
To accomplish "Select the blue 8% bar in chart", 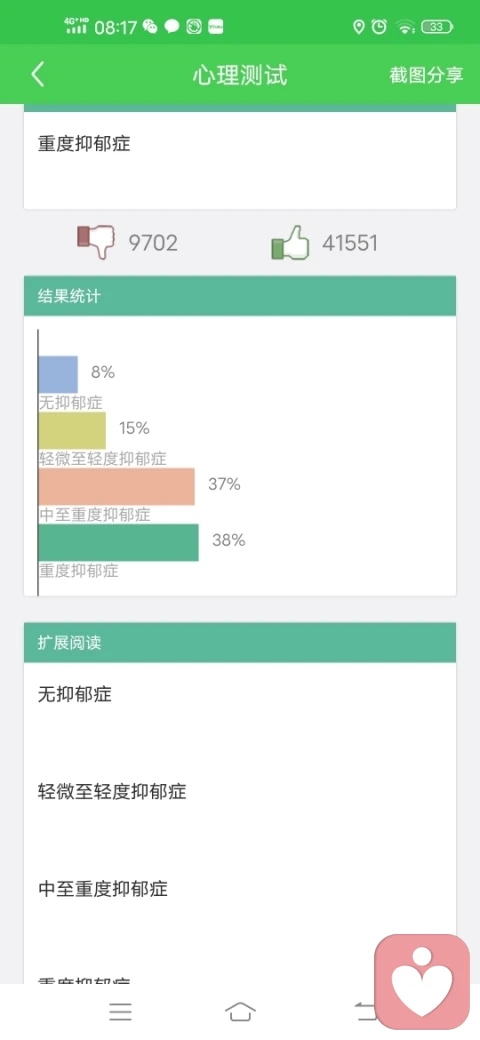I will [58, 375].
